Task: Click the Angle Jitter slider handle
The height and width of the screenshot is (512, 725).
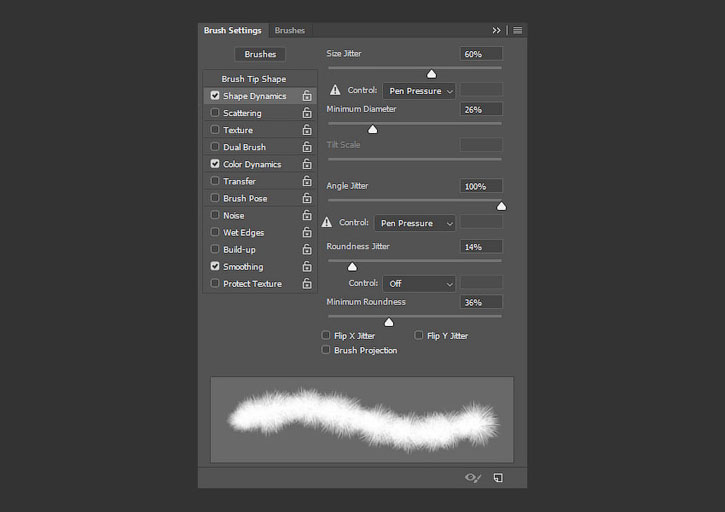Action: pos(501,206)
